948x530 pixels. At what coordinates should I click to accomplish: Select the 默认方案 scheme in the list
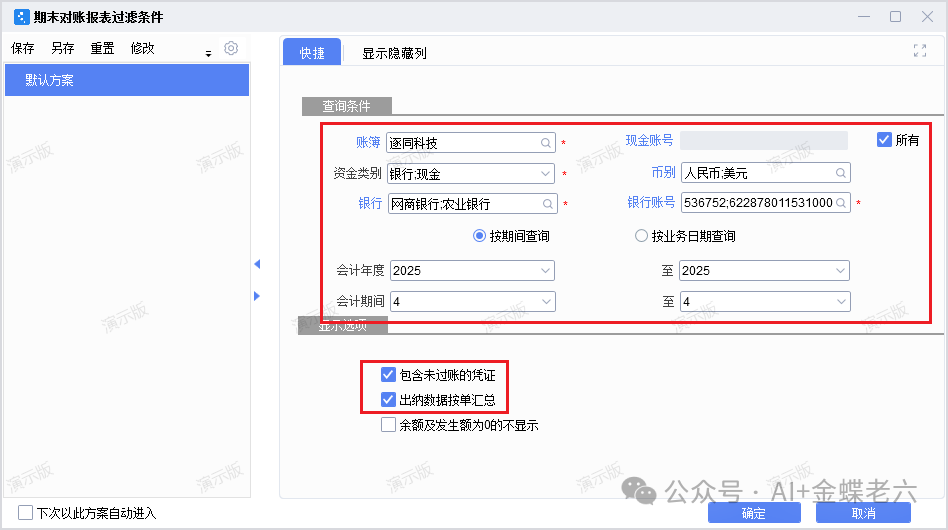coord(126,80)
